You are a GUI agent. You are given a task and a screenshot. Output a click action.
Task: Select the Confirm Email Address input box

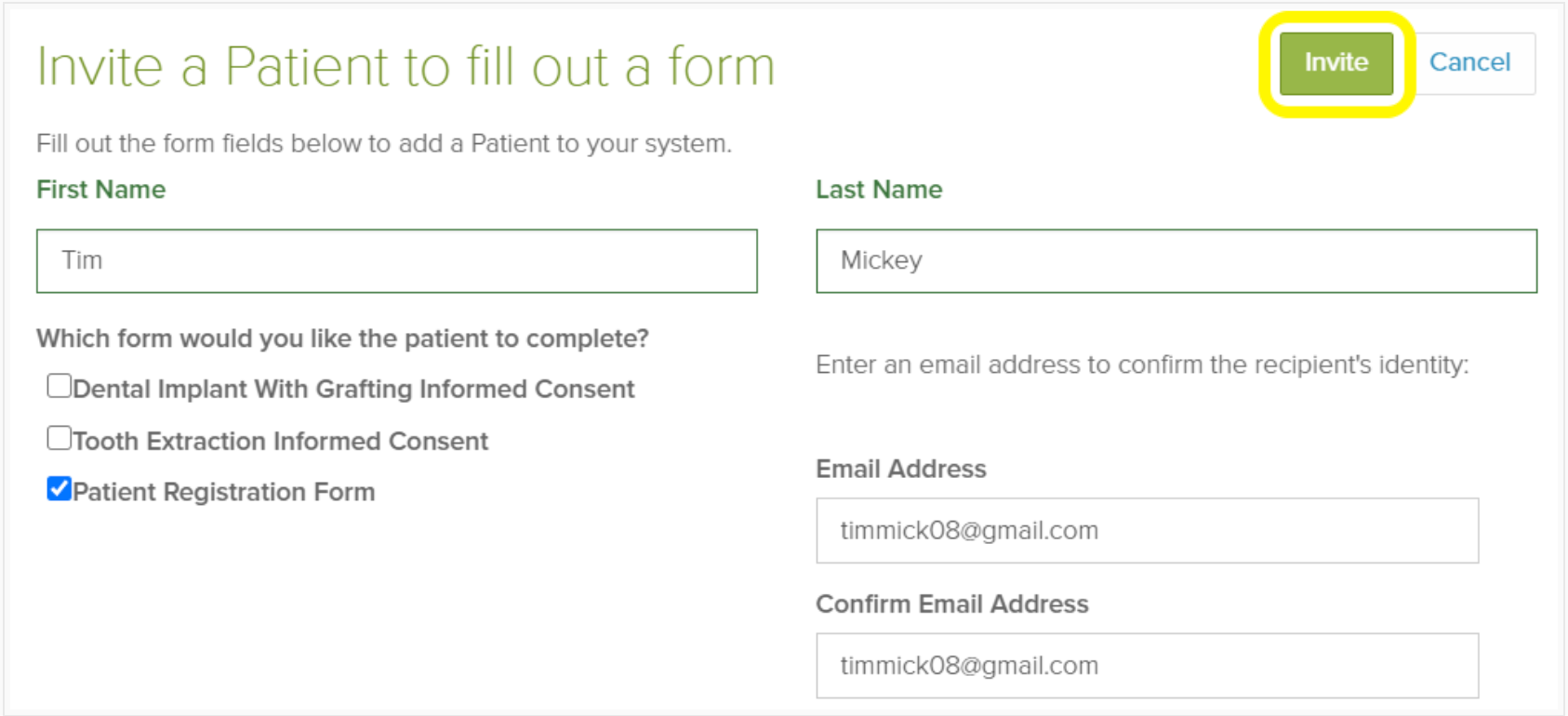1147,666
